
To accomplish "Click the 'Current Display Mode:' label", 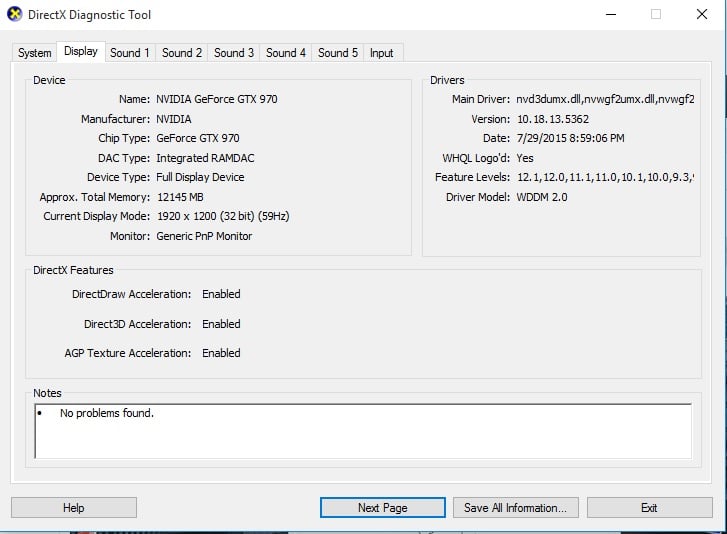I will point(96,216).
